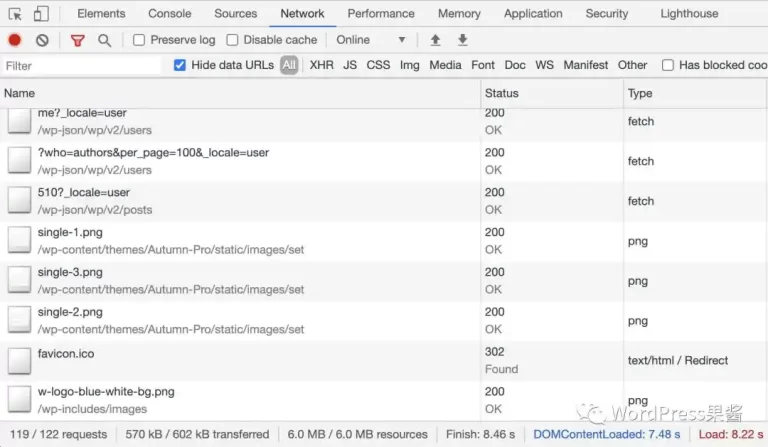768x447 pixels.
Task: Filter requests by XHR type
Action: (x=321, y=65)
